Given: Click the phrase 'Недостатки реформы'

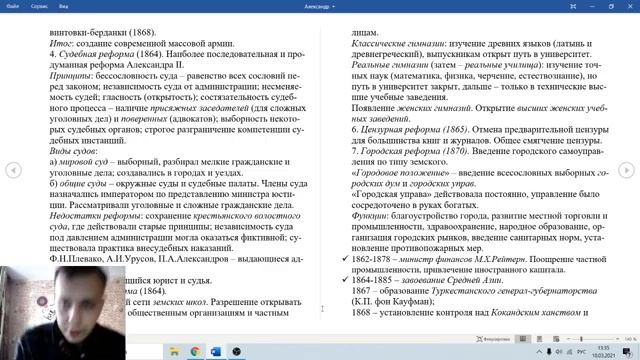Looking at the screenshot, I should [x=95, y=216].
